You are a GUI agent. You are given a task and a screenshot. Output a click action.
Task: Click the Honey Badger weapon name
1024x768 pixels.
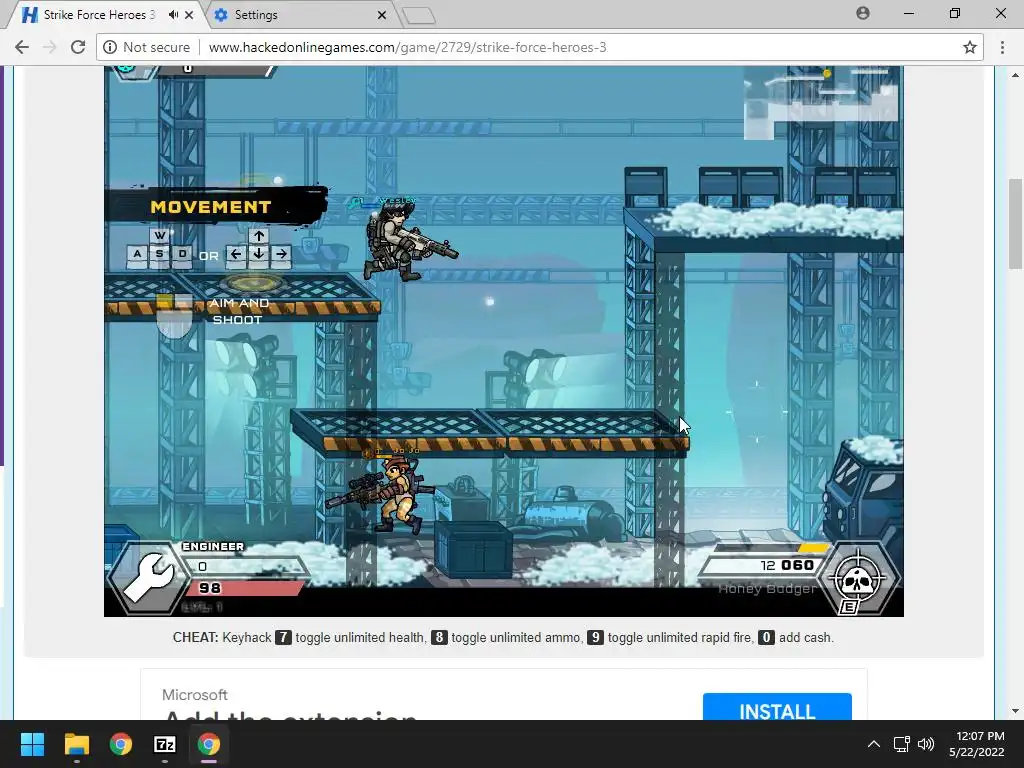767,588
